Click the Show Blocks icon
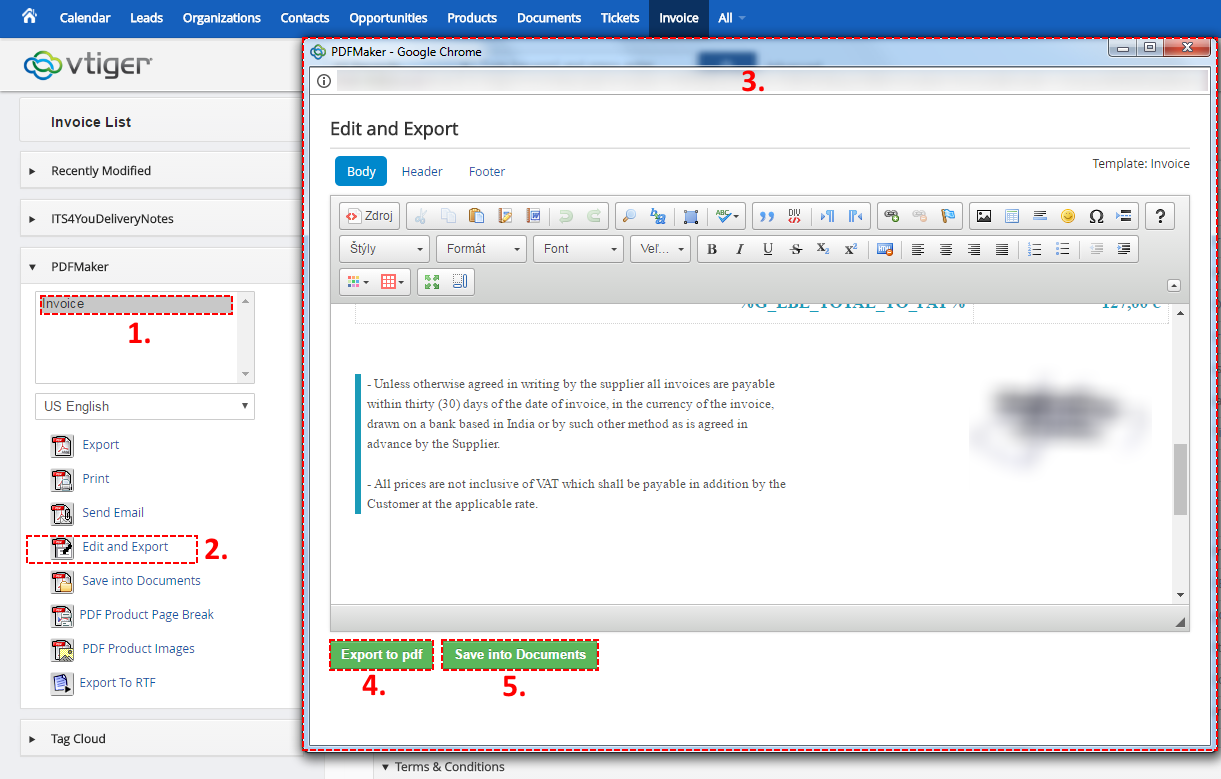The width and height of the screenshot is (1221, 779). point(460,282)
